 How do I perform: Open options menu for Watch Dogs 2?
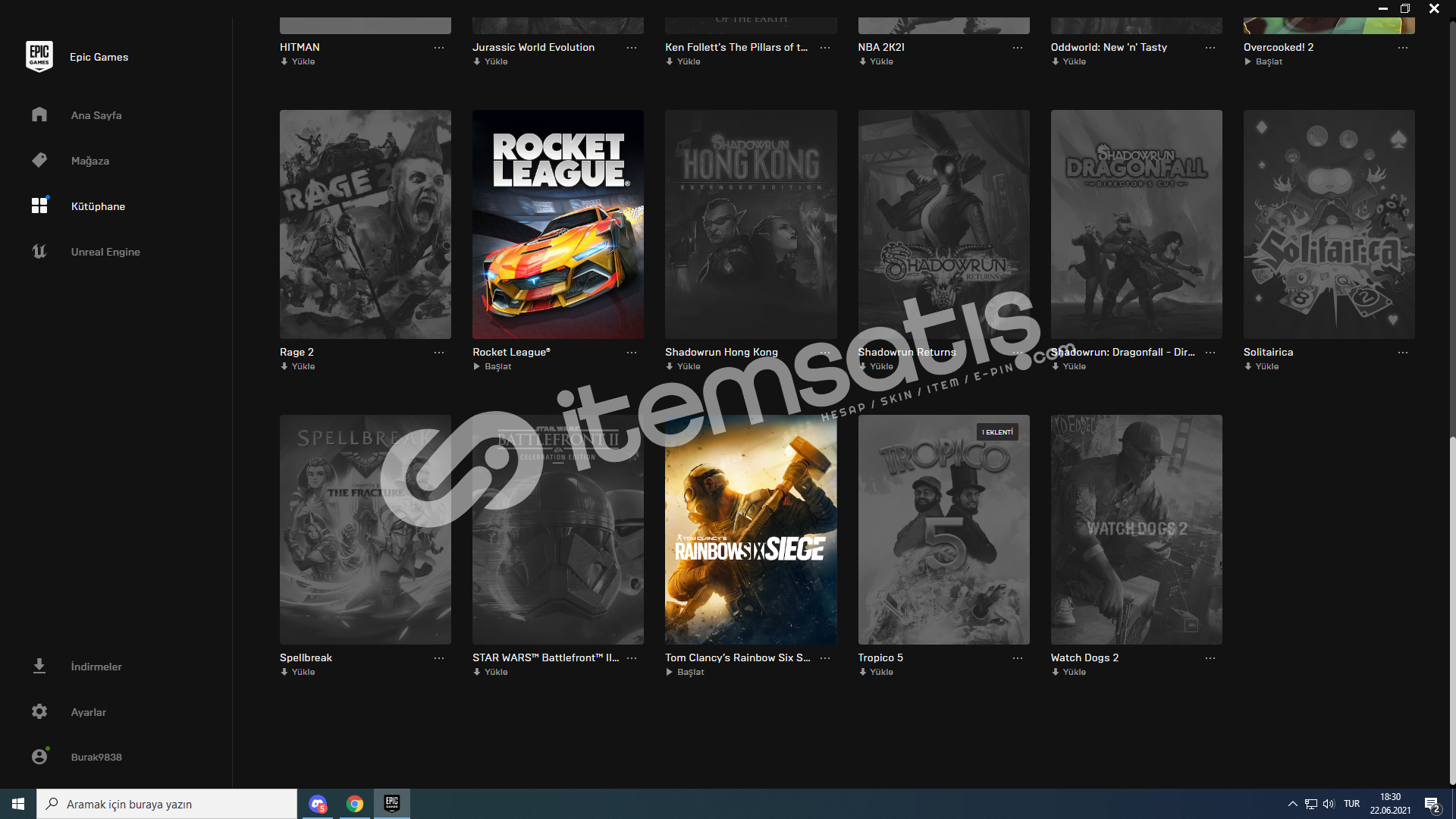coord(1210,657)
